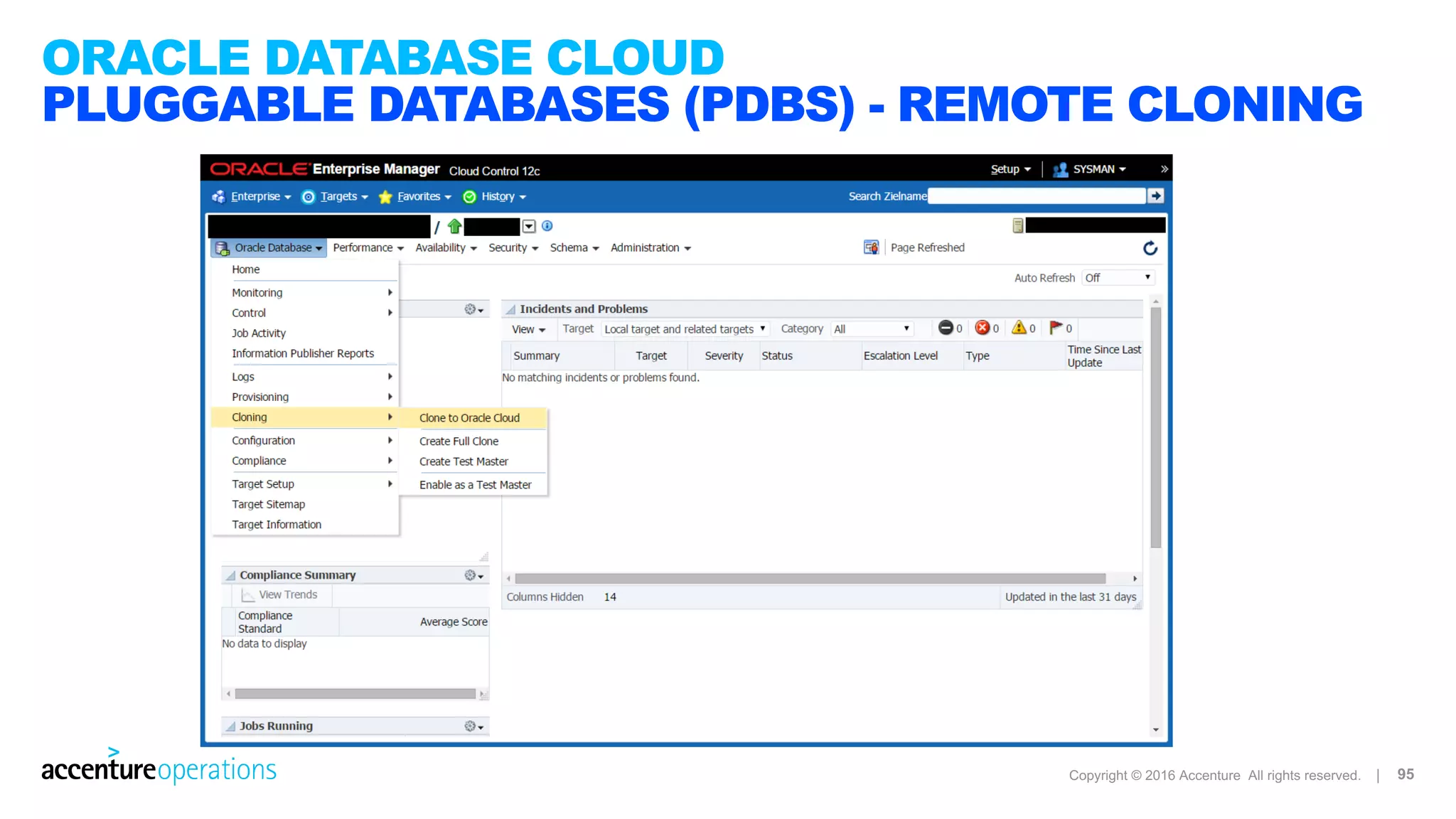
Task: Click the Oracle Database menu
Action: [x=269, y=247]
